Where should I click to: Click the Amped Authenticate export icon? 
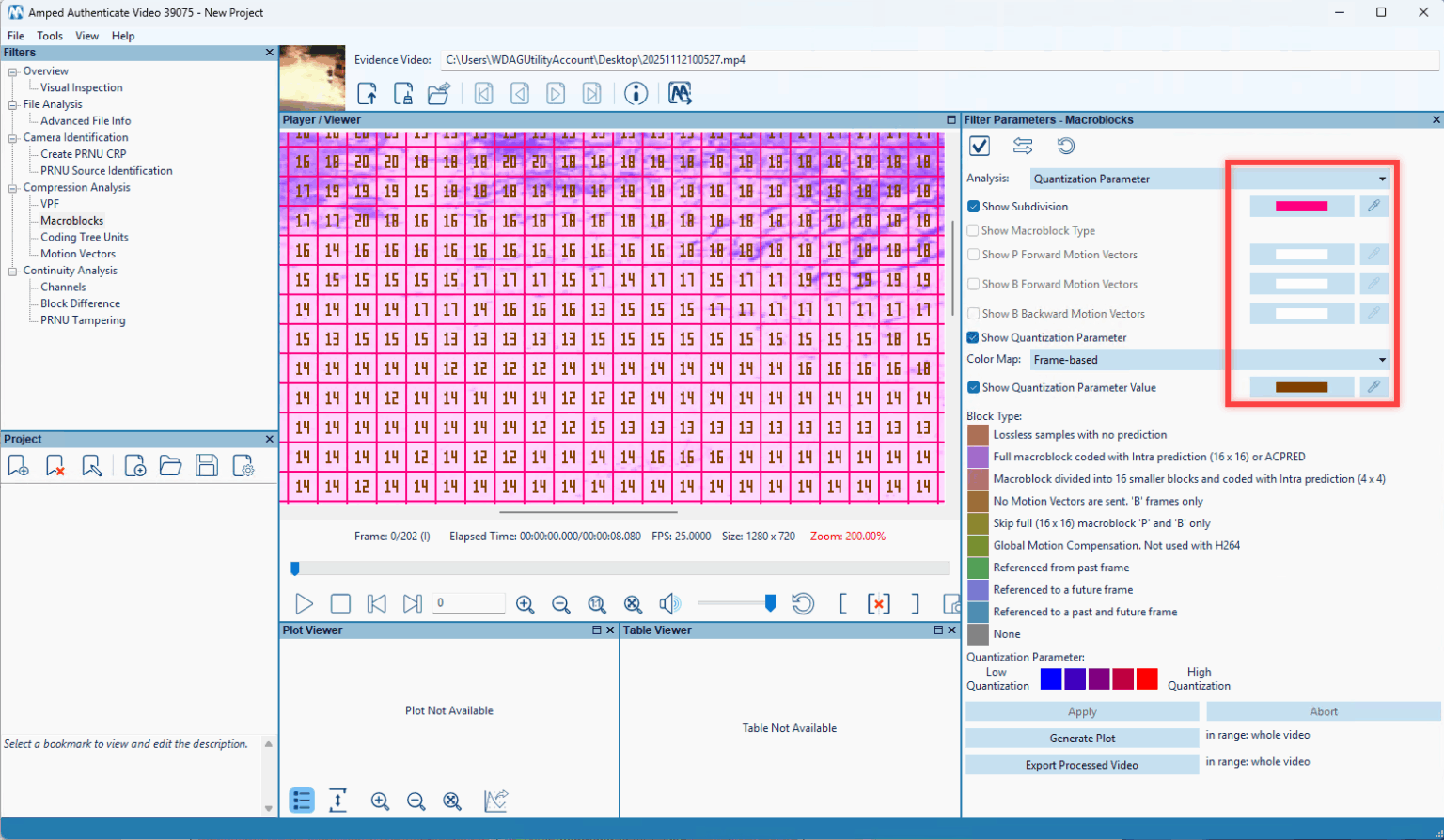680,93
